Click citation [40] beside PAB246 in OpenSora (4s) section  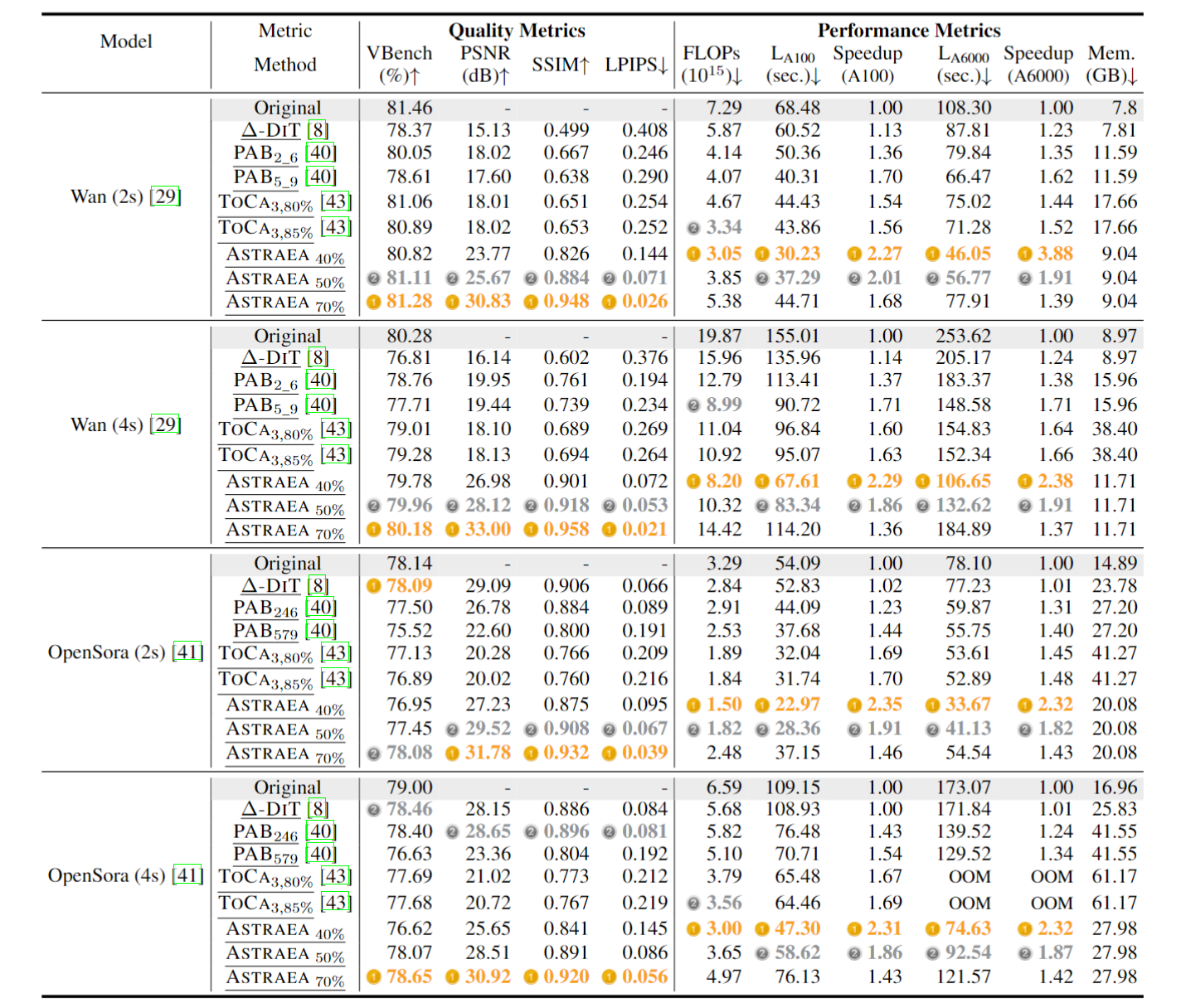(x=321, y=831)
